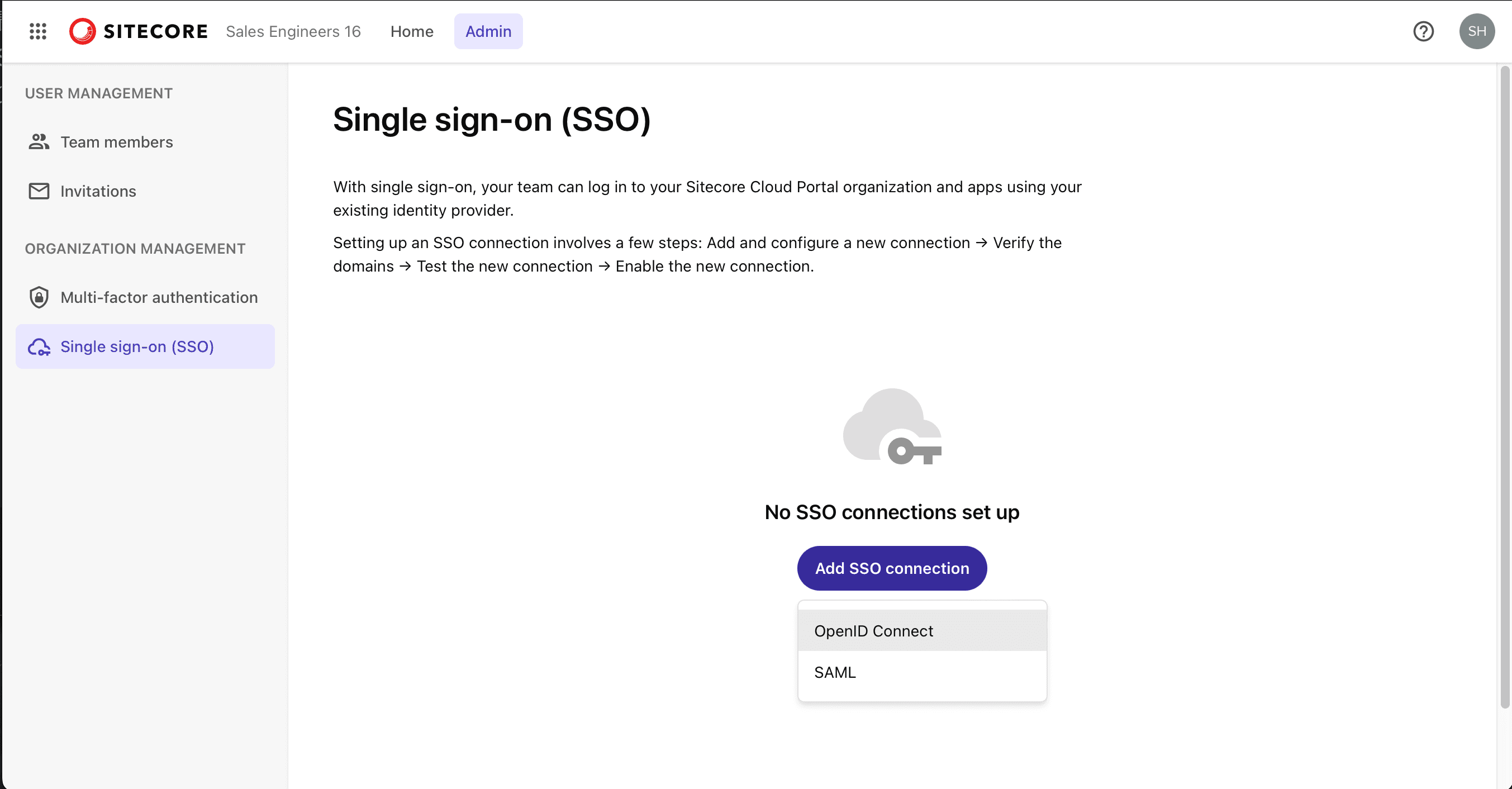1512x789 pixels.
Task: Open Multi-factor authentication settings
Action: tap(159, 297)
